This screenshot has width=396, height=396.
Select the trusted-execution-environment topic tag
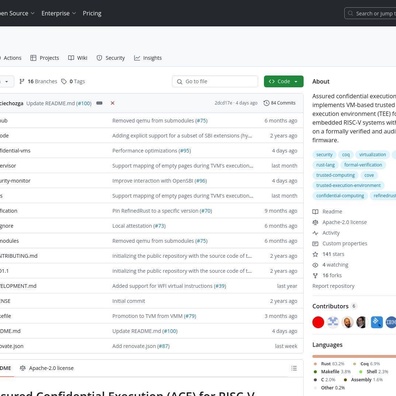[x=348, y=185]
